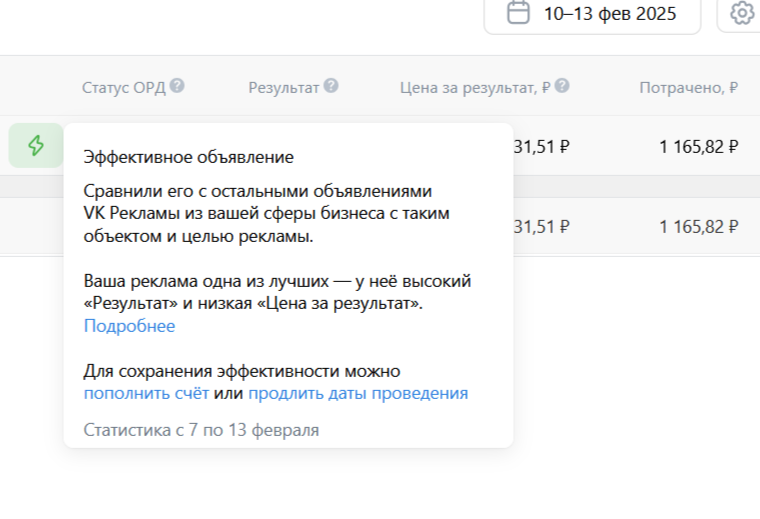The height and width of the screenshot is (519, 760).
Task: Click the calendar icon in date picker
Action: pos(518,13)
